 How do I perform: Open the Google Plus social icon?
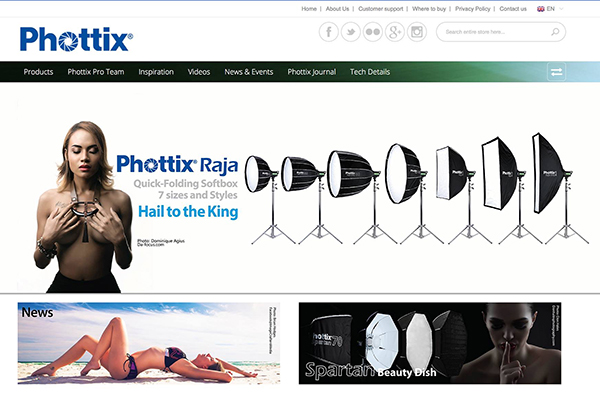(395, 32)
